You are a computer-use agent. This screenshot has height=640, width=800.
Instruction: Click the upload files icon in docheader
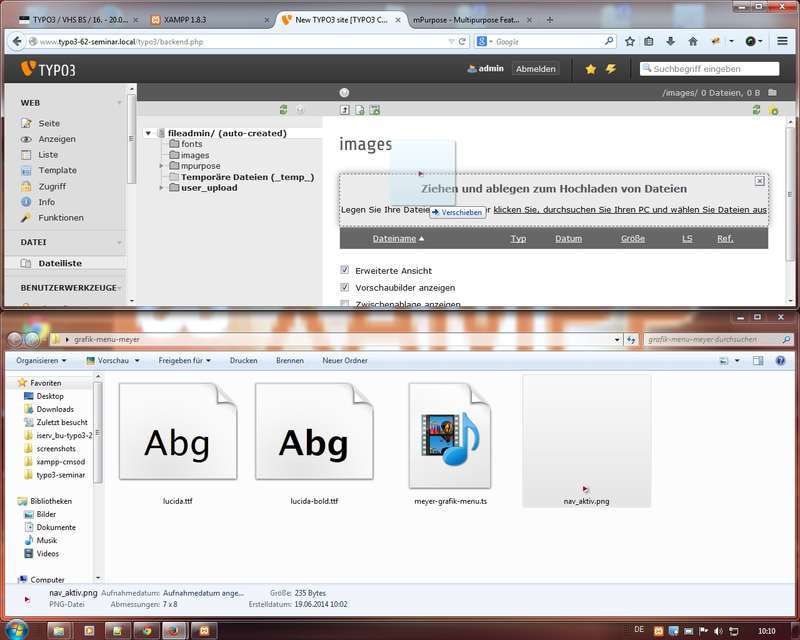click(345, 110)
